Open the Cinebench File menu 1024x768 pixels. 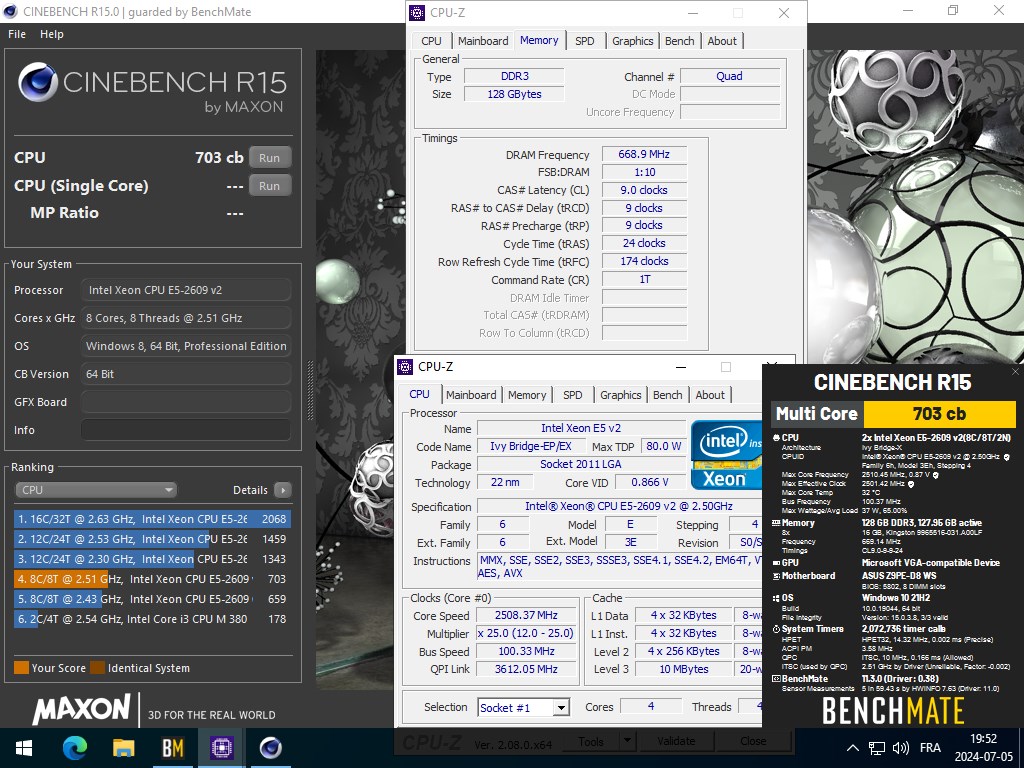click(x=17, y=34)
